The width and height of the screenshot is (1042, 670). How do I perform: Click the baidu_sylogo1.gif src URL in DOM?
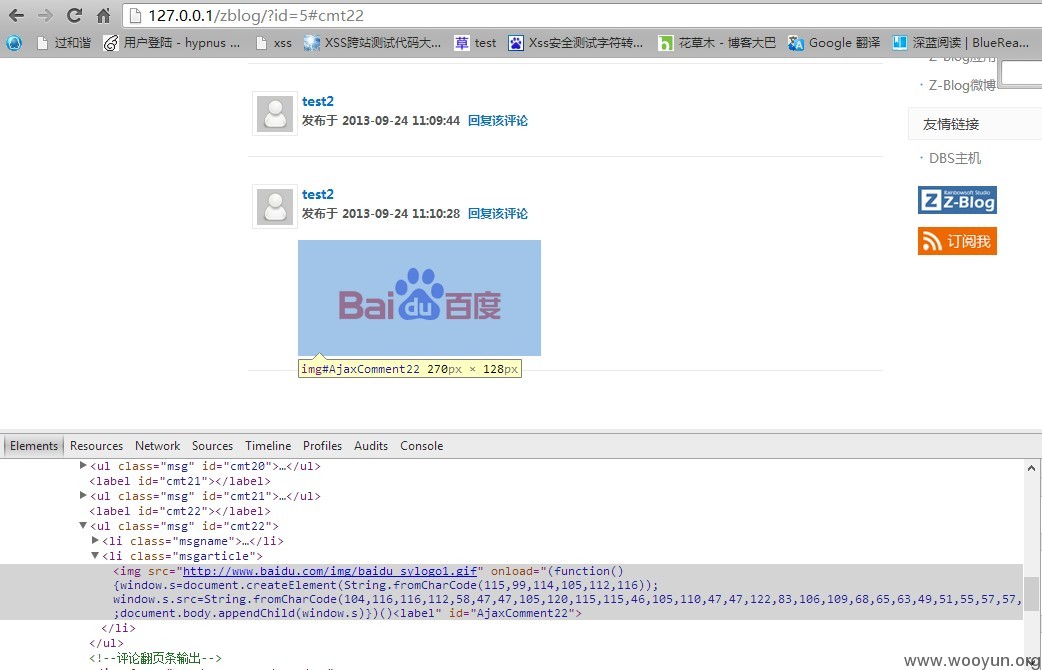coord(330,571)
